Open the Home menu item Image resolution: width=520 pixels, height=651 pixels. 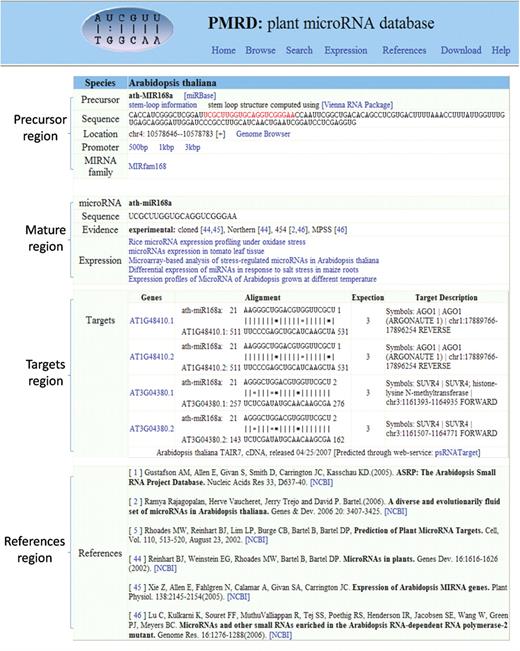click(223, 50)
